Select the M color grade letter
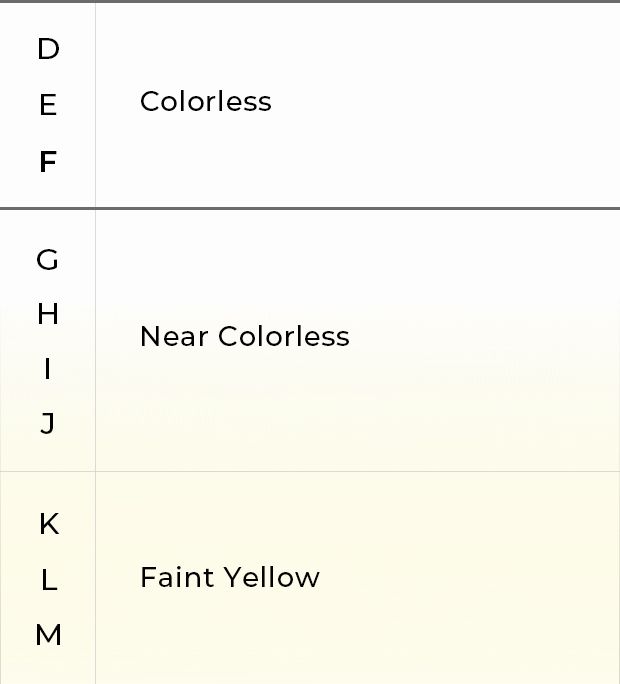 coord(48,634)
